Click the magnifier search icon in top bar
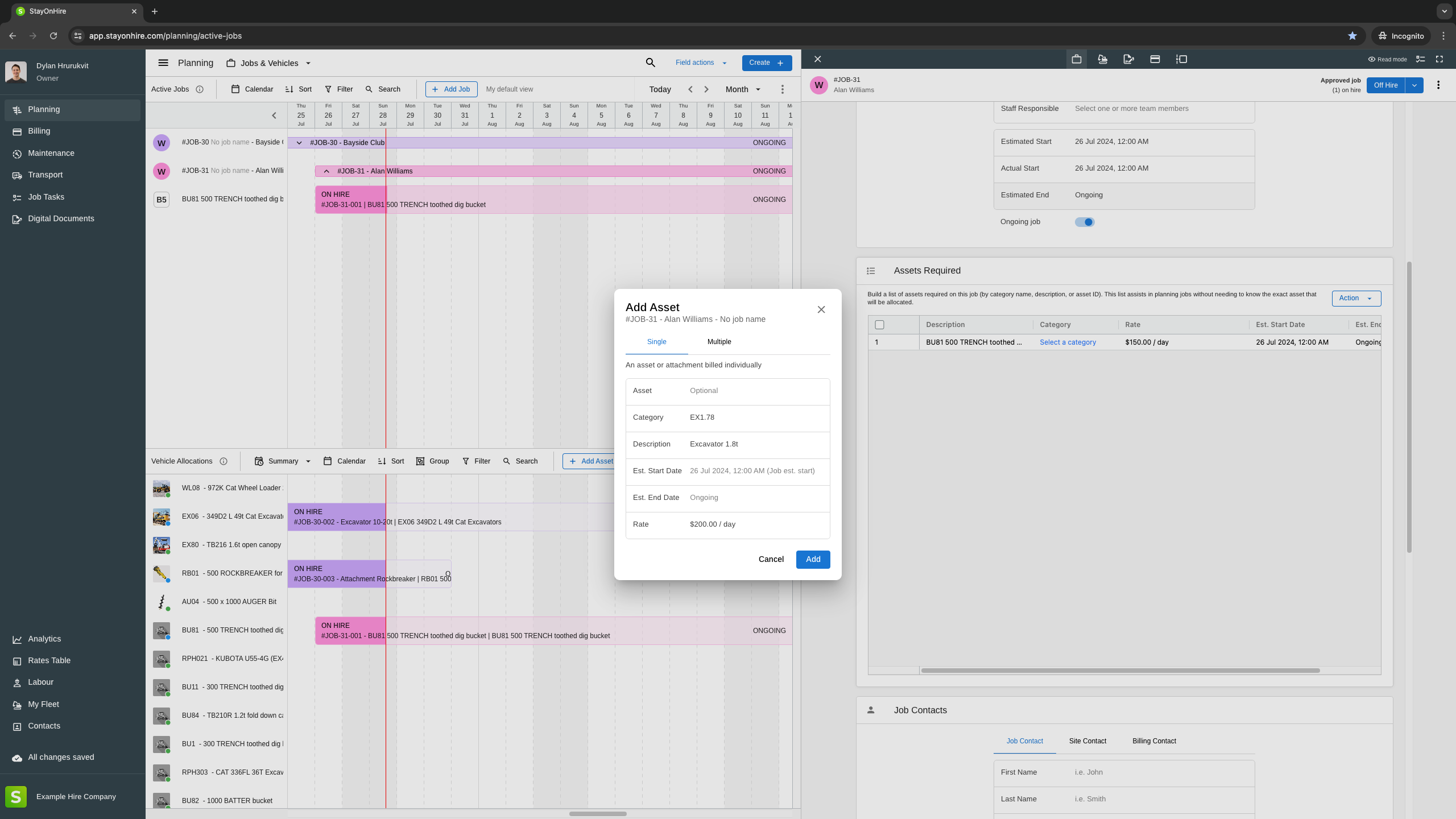The height and width of the screenshot is (819, 1456). pyautogui.click(x=650, y=63)
